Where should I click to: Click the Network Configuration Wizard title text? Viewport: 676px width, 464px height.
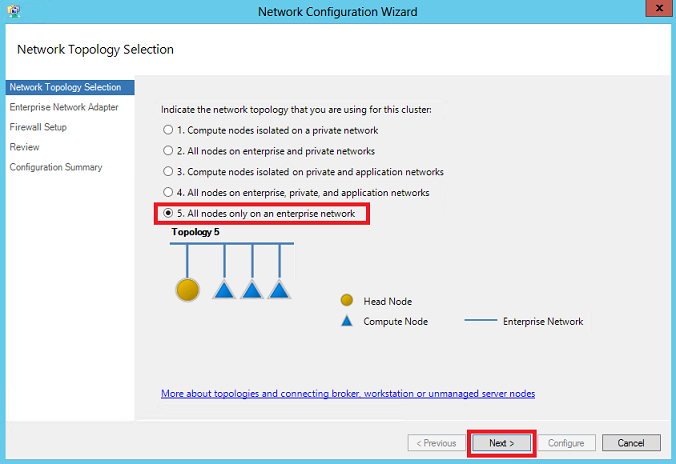click(x=338, y=12)
